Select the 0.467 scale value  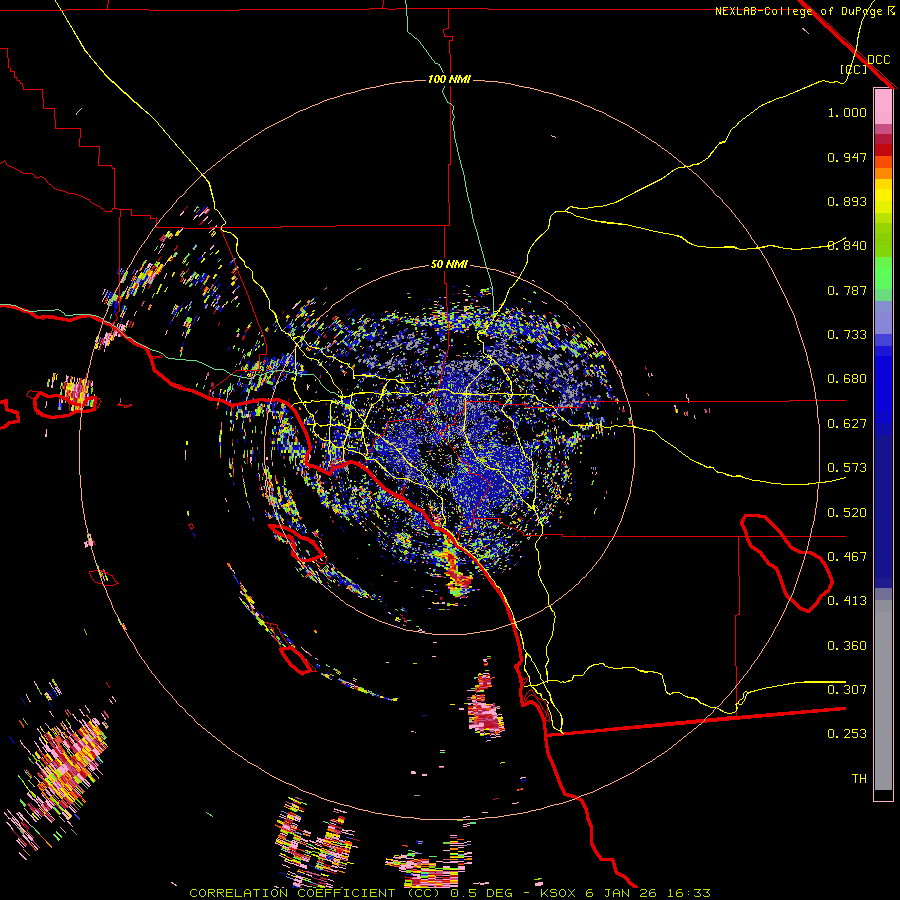[x=847, y=557]
